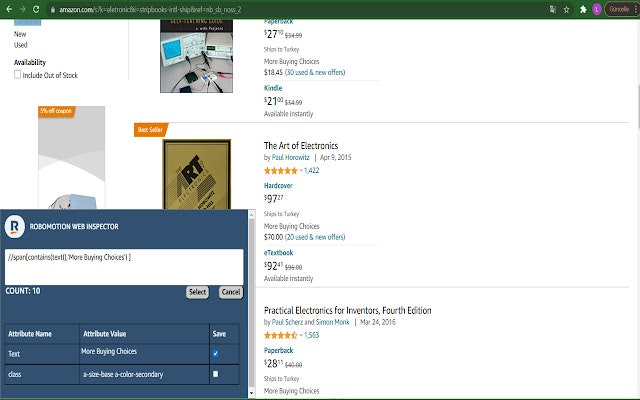Open Paperback link for Practical Electronics
Image resolution: width=640 pixels, height=400 pixels.
[x=278, y=350]
